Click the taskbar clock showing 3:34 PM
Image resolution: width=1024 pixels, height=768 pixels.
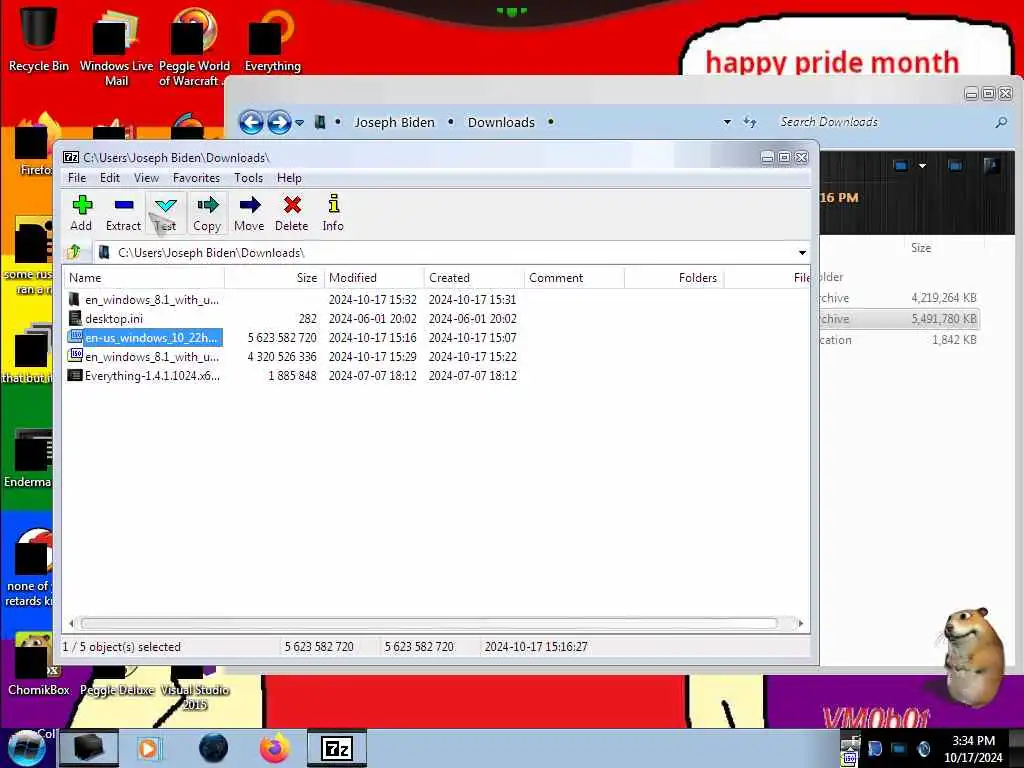tap(973, 749)
